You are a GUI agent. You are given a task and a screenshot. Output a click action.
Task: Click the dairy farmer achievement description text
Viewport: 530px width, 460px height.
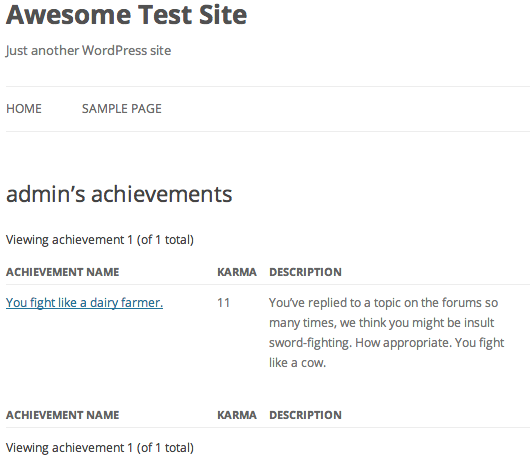(x=386, y=333)
